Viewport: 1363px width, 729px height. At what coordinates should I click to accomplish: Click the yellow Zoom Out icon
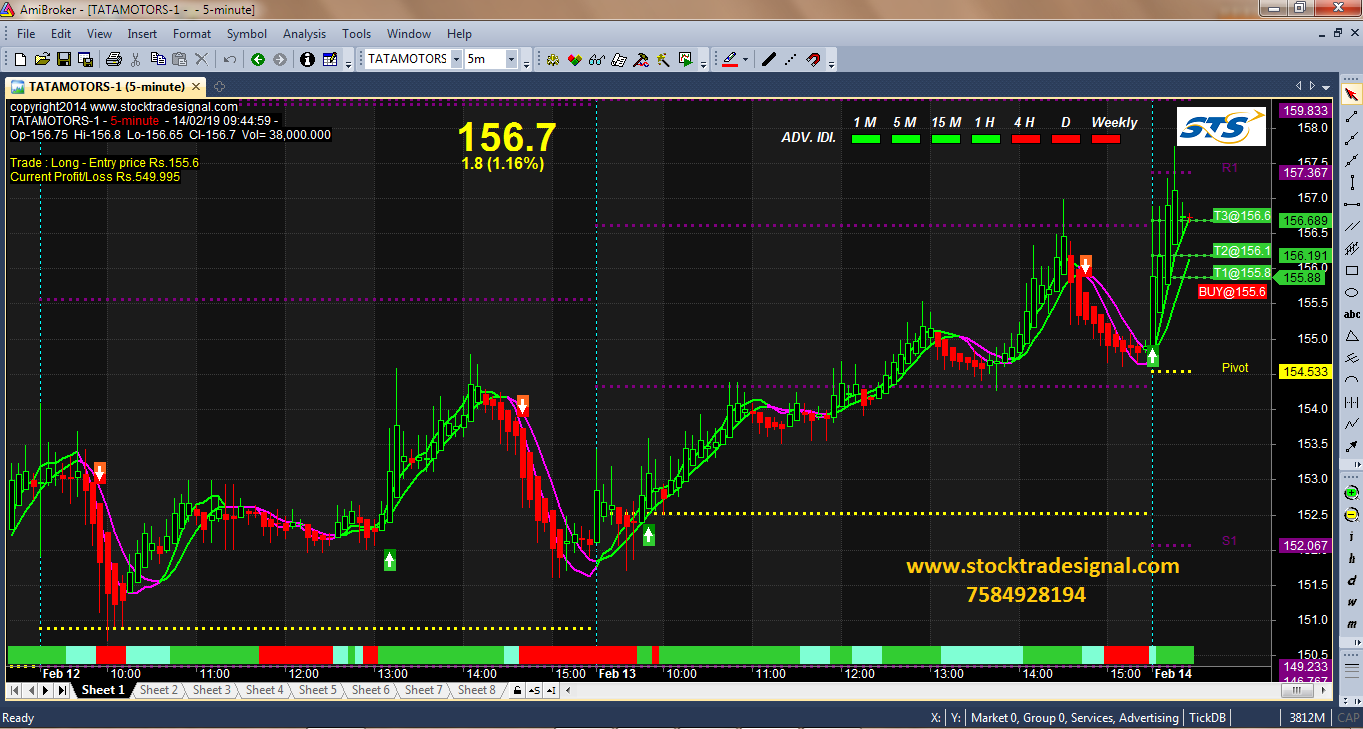1352,514
